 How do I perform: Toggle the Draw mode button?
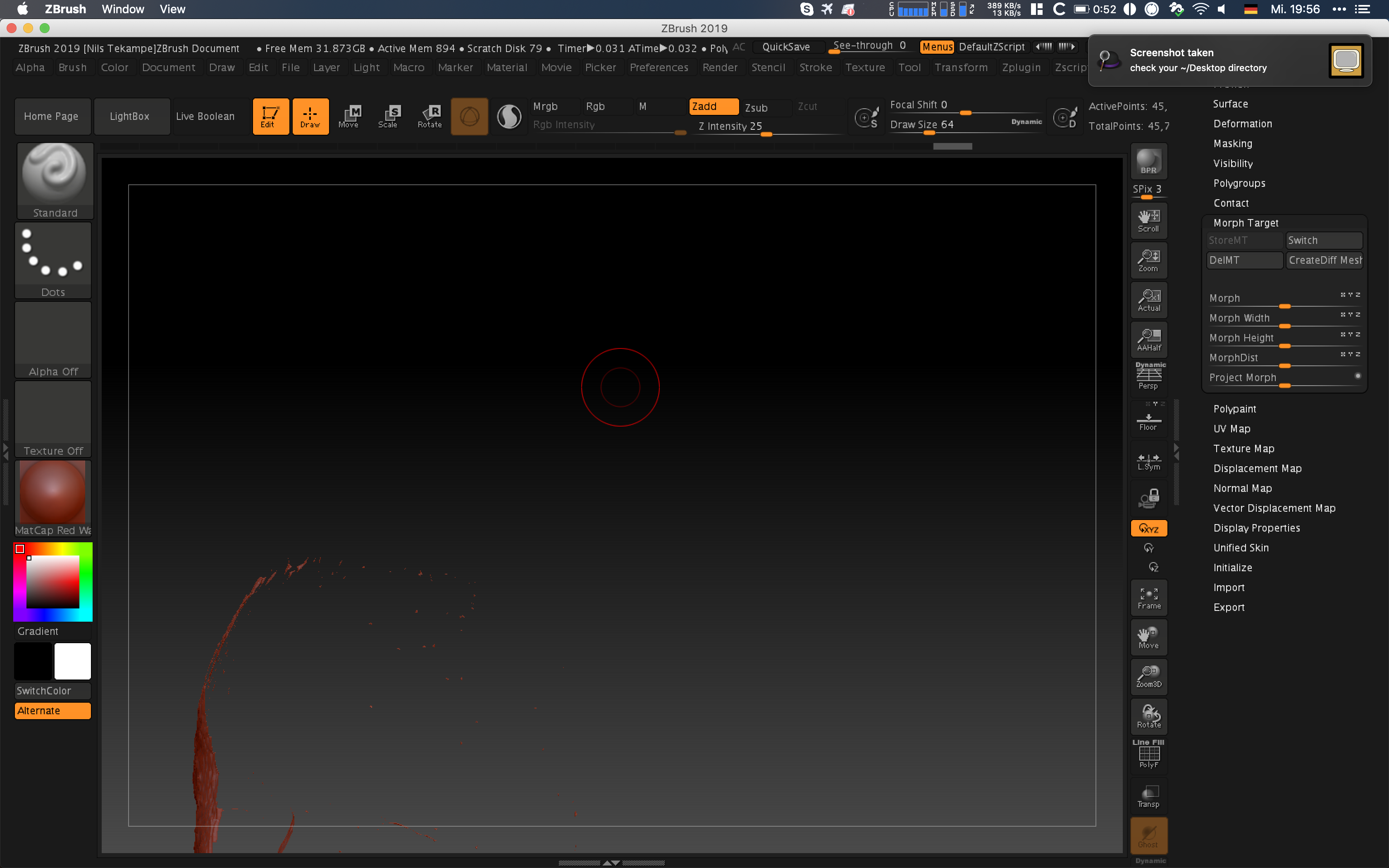310,116
